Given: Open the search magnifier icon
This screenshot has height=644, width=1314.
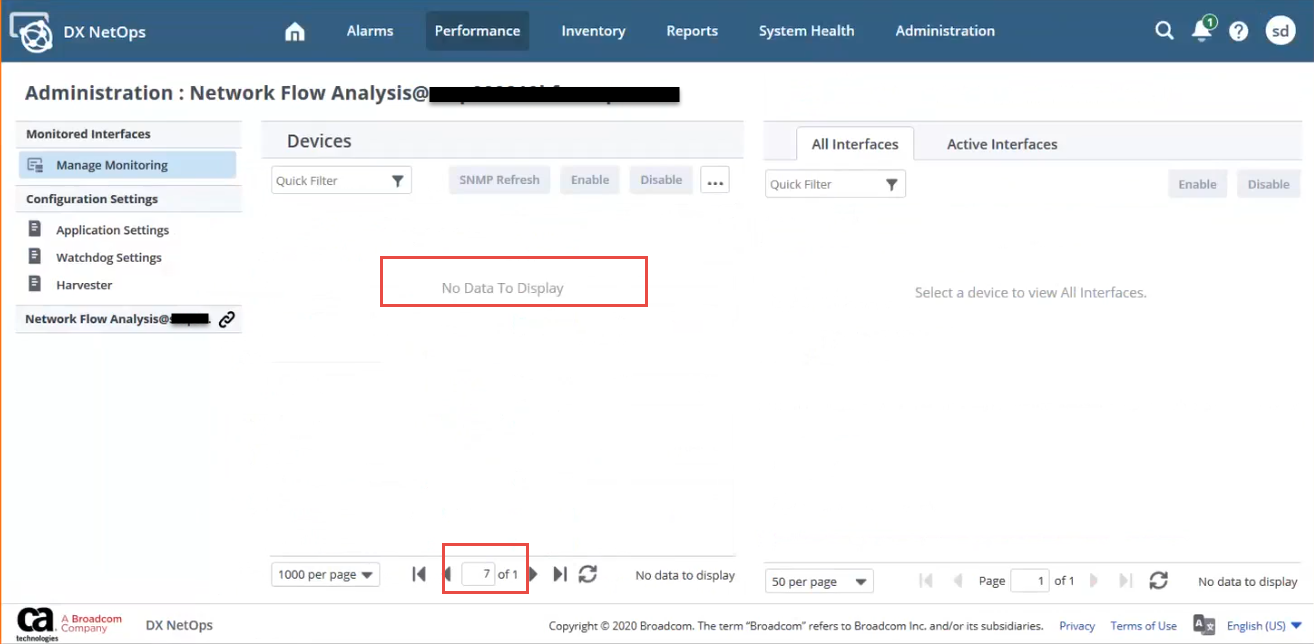Looking at the screenshot, I should [x=1164, y=31].
